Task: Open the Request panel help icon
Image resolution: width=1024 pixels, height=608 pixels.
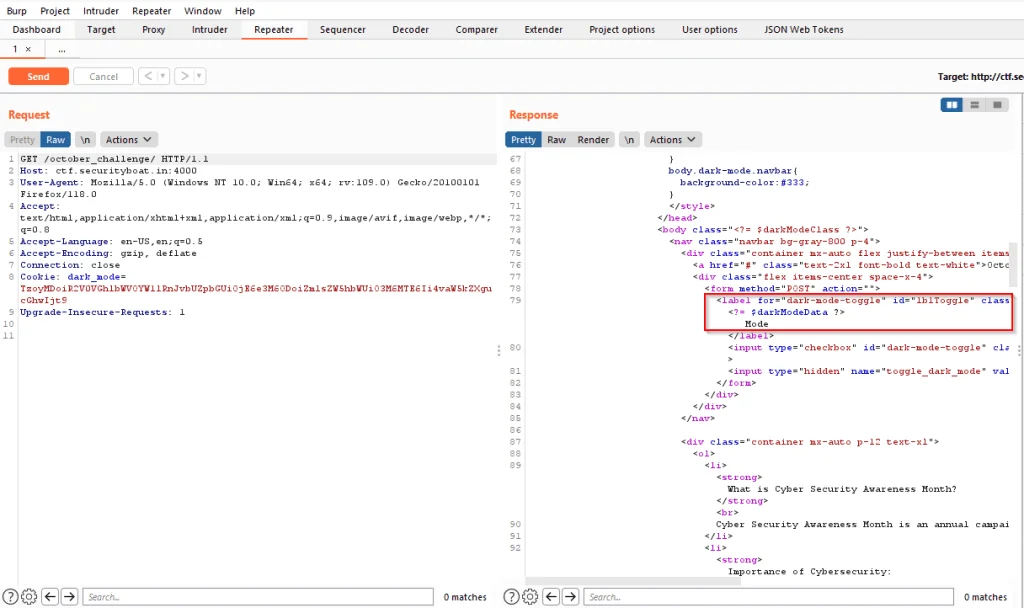Action: [x=10, y=596]
